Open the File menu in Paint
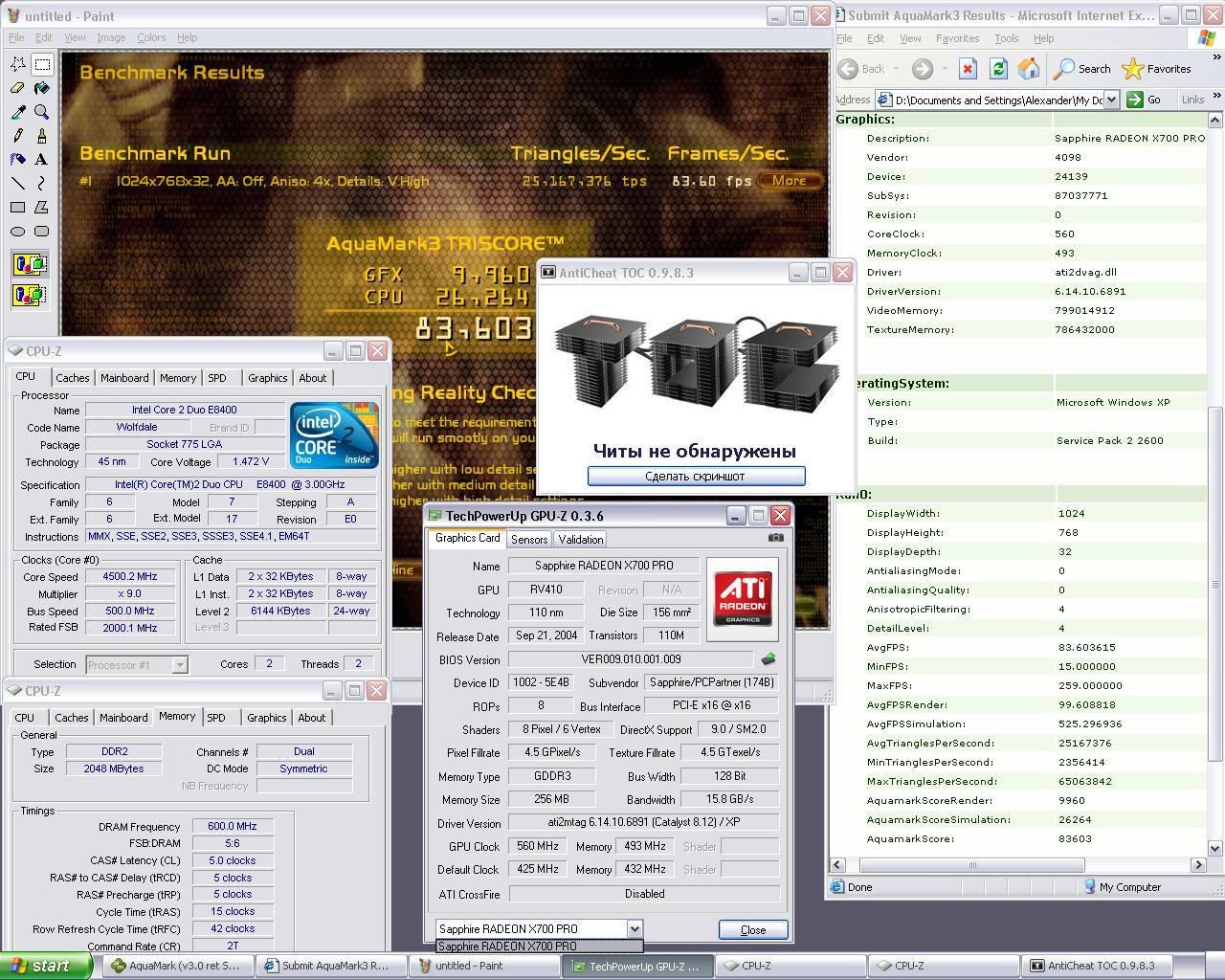 click(x=15, y=37)
